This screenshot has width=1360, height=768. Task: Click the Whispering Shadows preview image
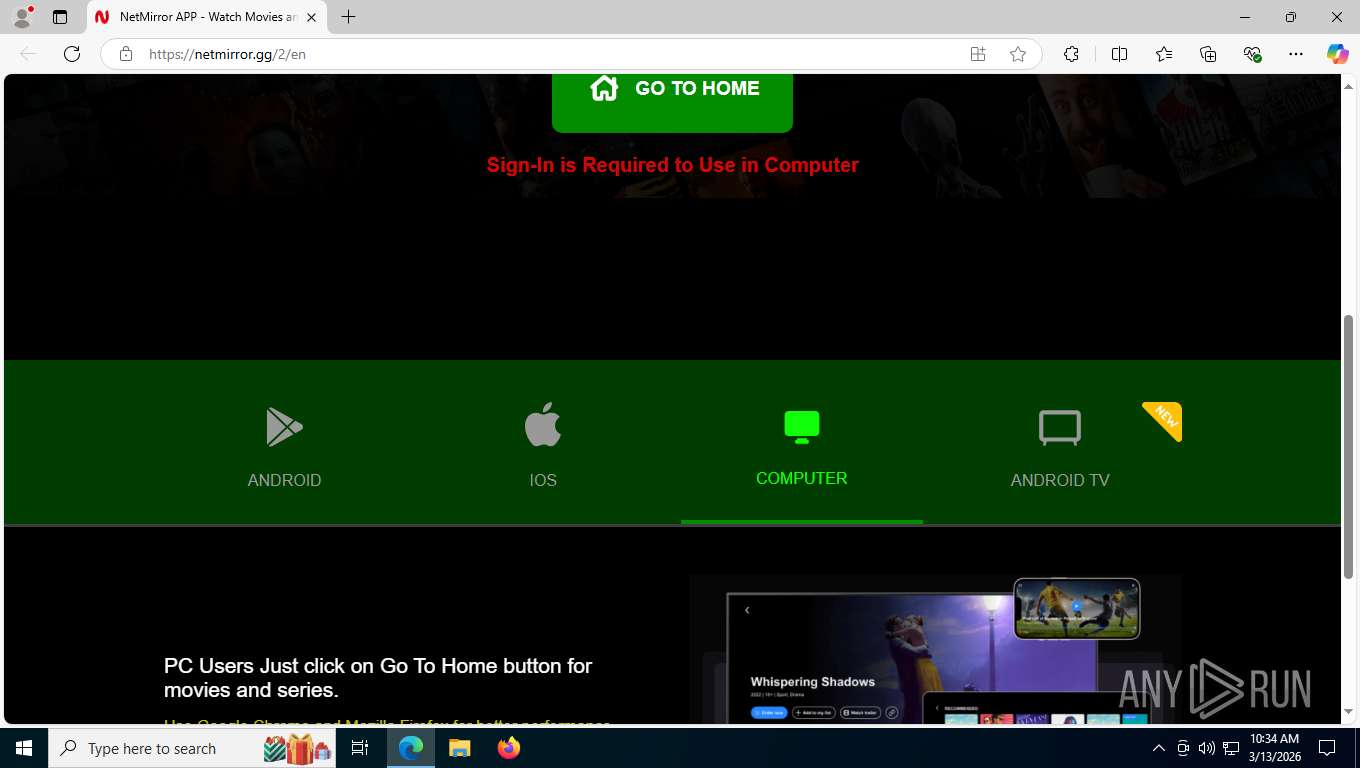pyautogui.click(x=935, y=648)
